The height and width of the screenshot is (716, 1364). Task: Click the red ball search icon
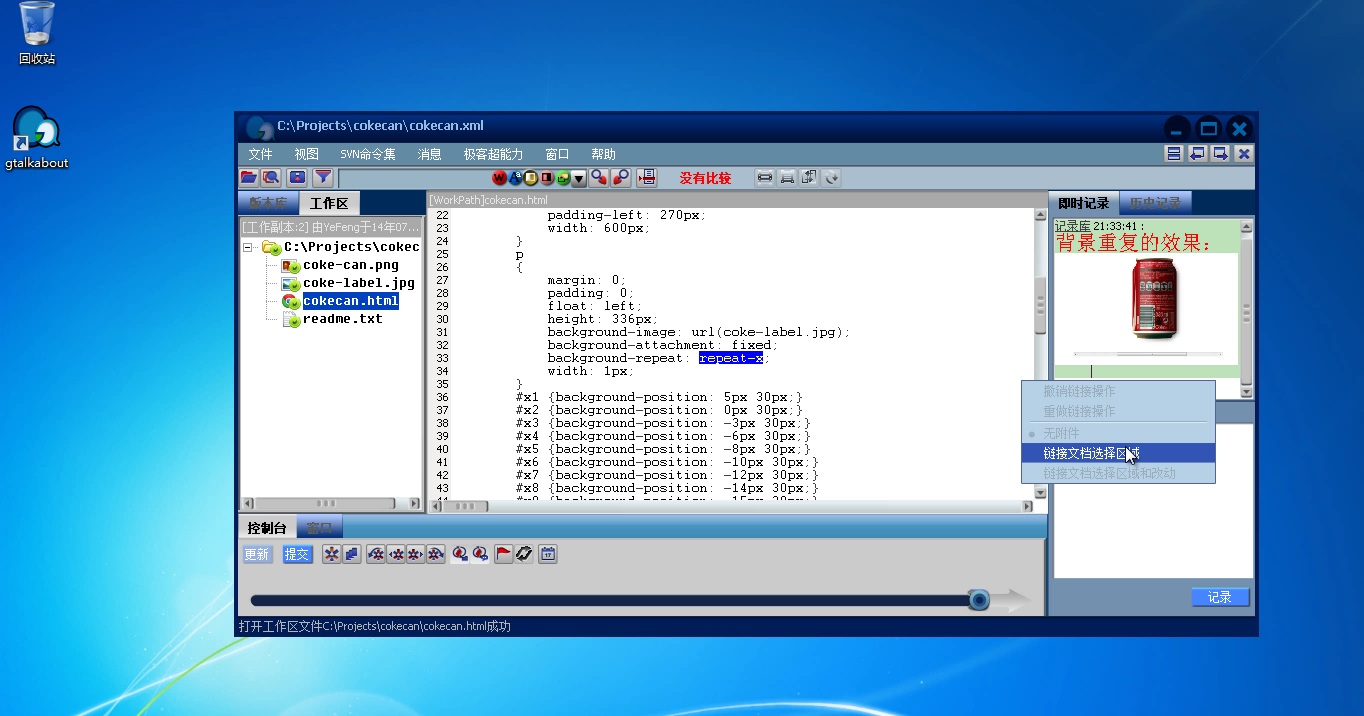[x=599, y=178]
